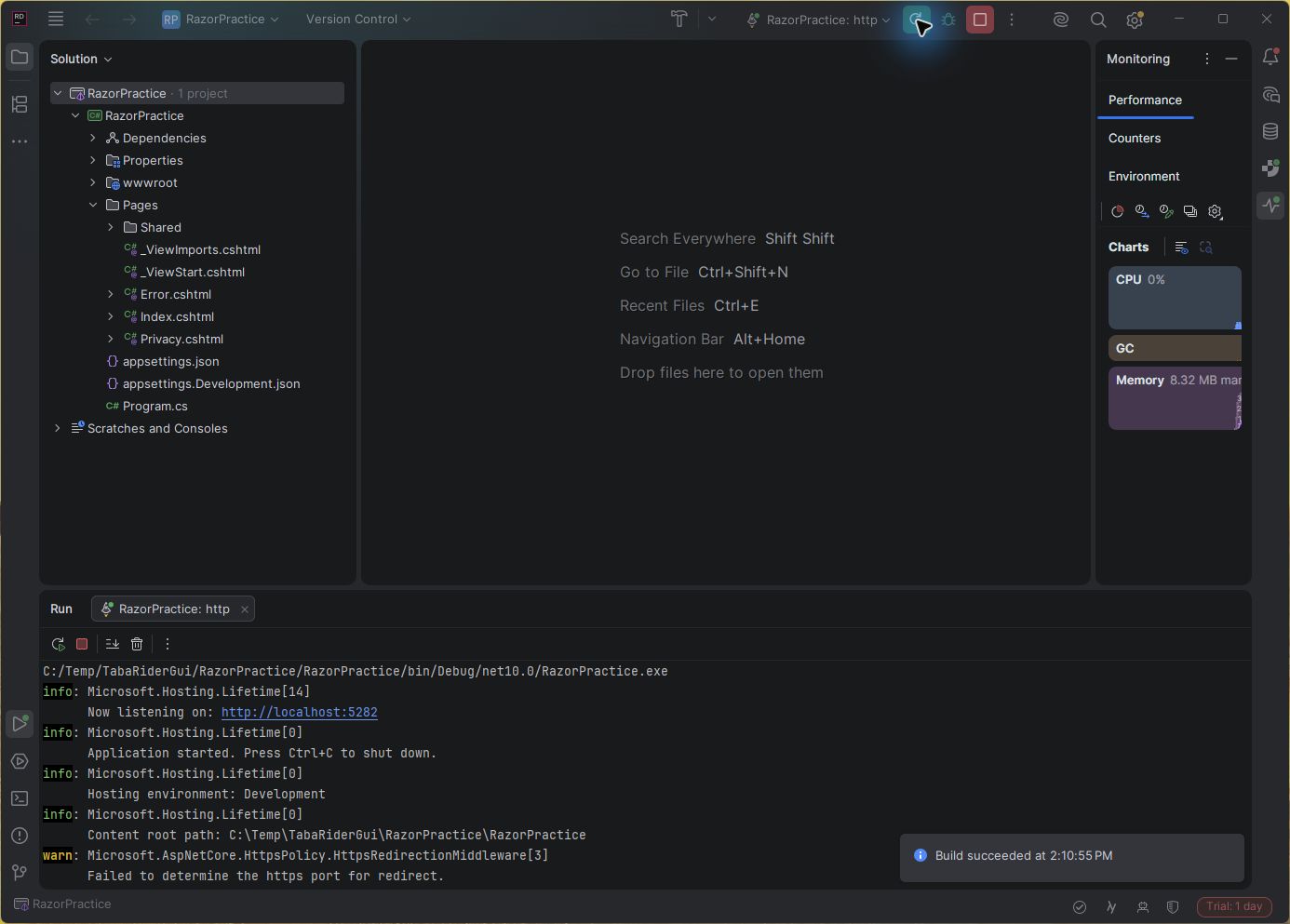This screenshot has height=924, width=1290.
Task: Open the Problems tool window icon
Action: tap(20, 836)
